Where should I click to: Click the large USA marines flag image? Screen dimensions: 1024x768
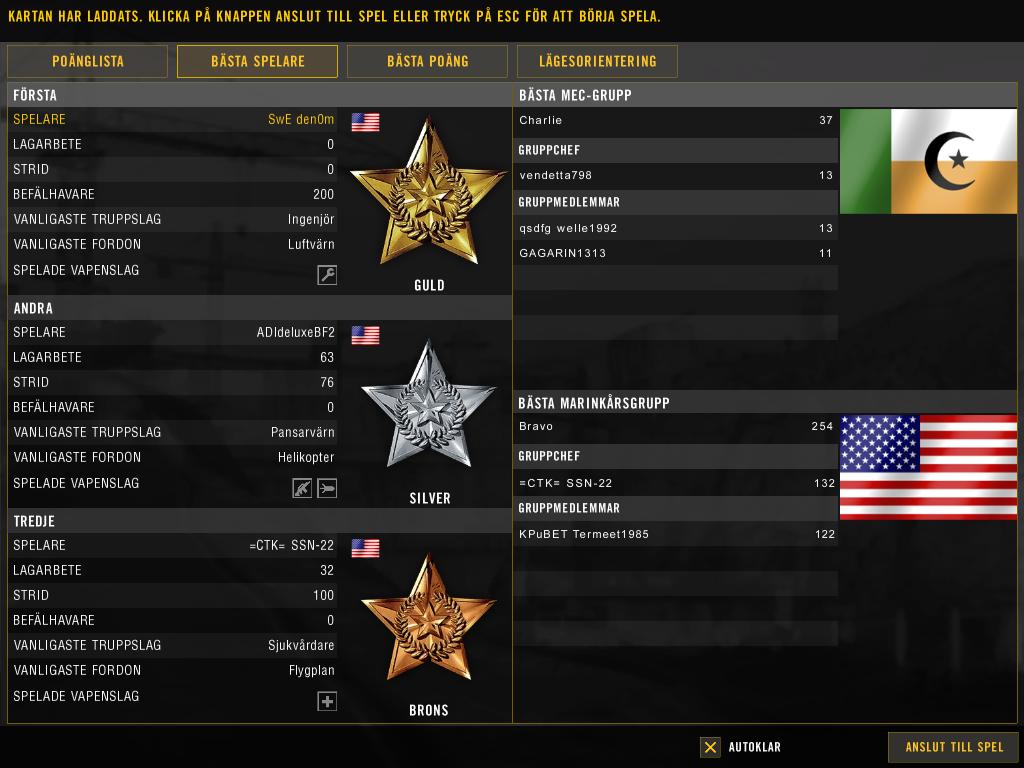click(928, 467)
